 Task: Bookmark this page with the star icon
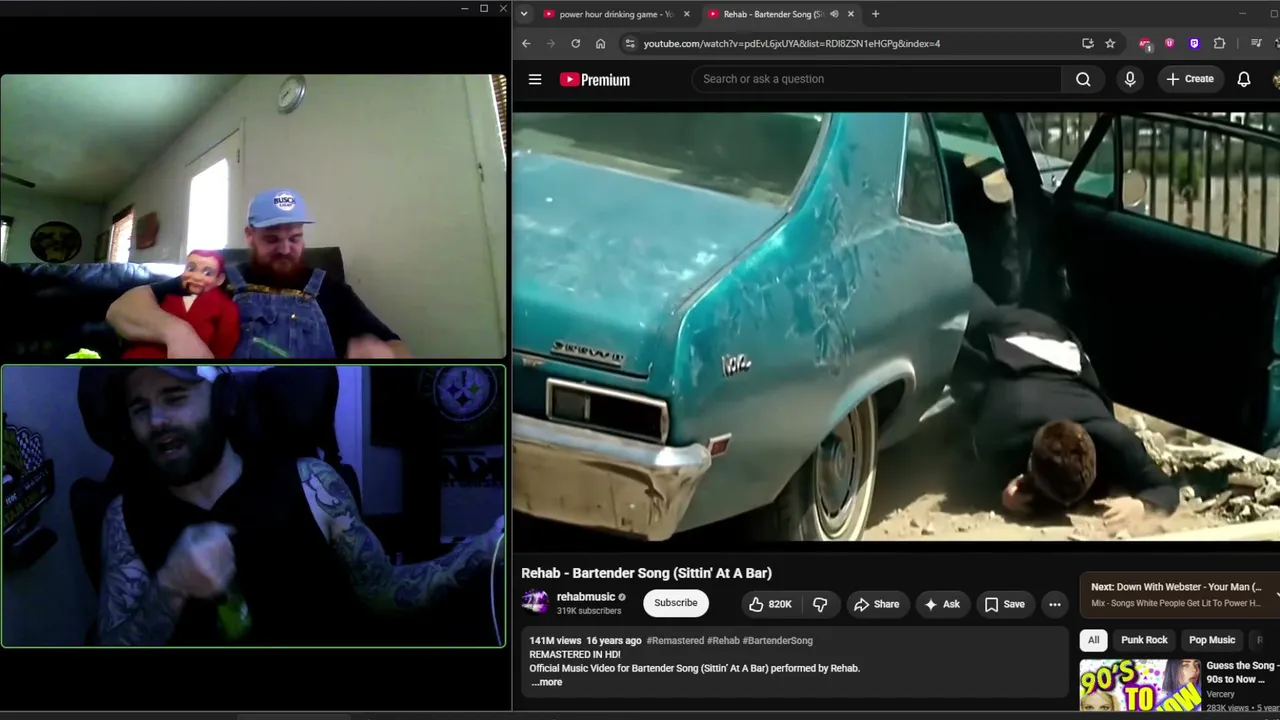point(1110,43)
